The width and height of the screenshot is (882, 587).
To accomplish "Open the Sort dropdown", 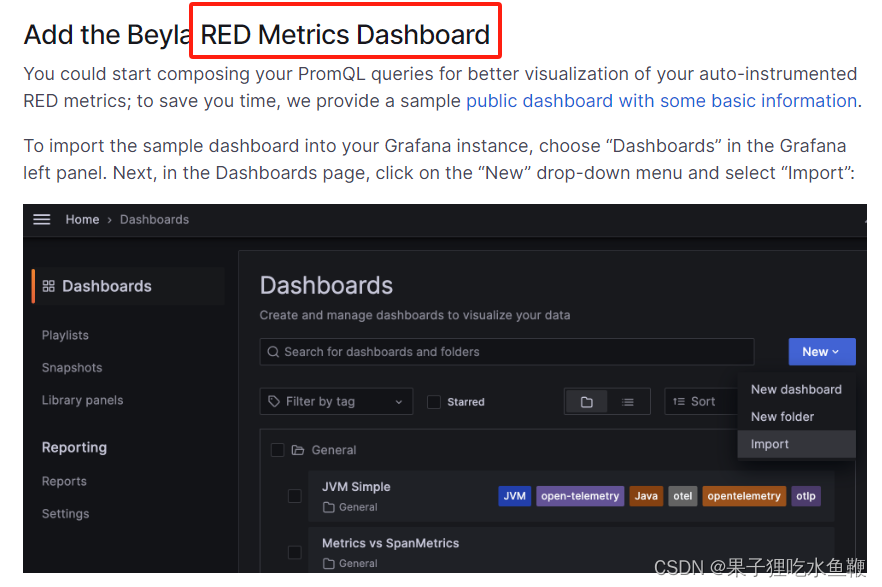I will coord(701,401).
